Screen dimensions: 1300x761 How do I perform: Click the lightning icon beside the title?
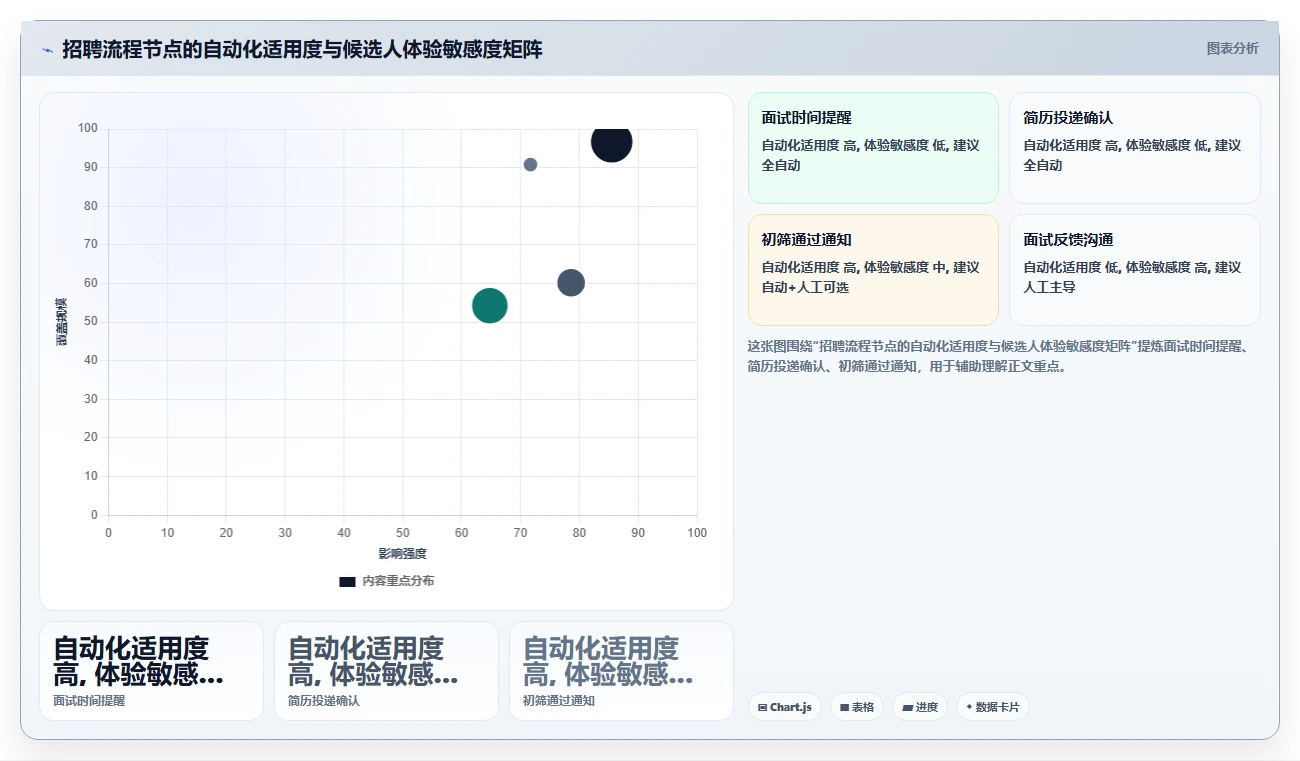[x=47, y=50]
